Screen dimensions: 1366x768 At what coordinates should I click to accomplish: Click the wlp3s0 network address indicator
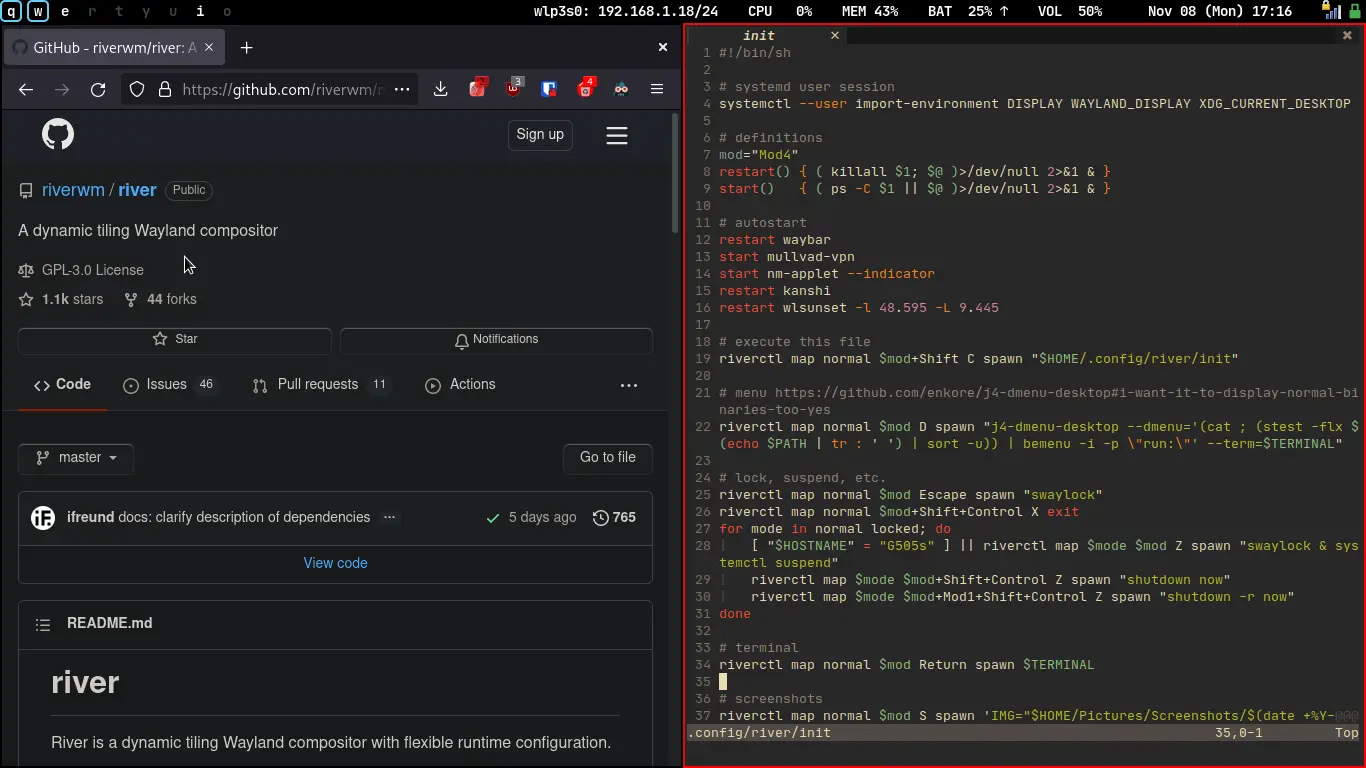626,11
